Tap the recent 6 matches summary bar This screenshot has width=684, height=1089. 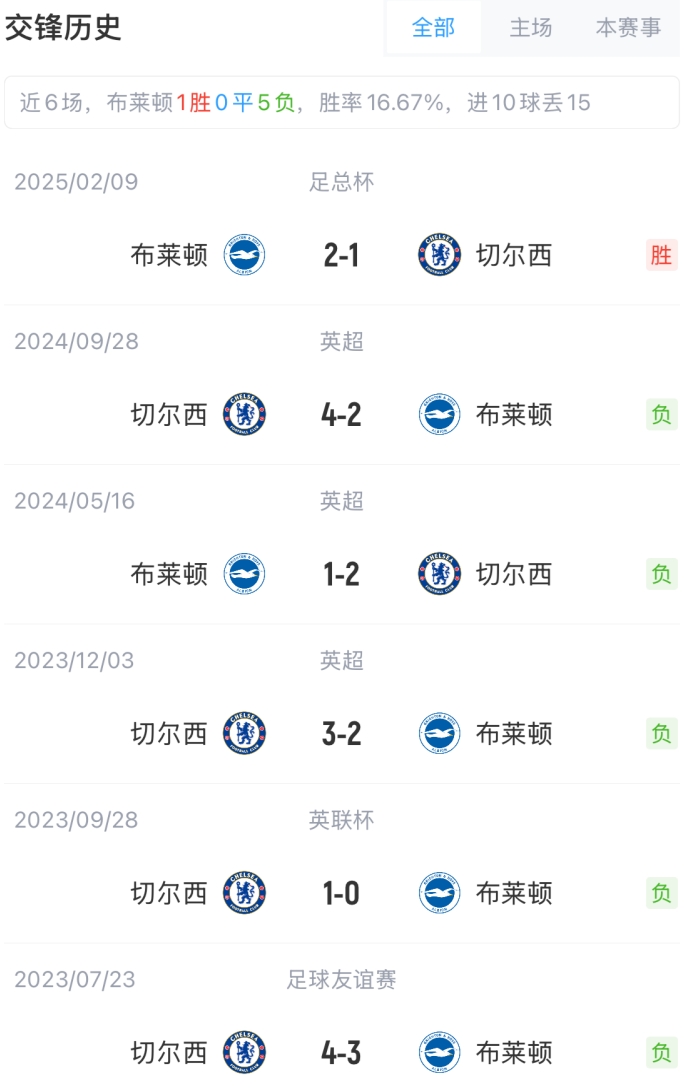click(x=342, y=103)
